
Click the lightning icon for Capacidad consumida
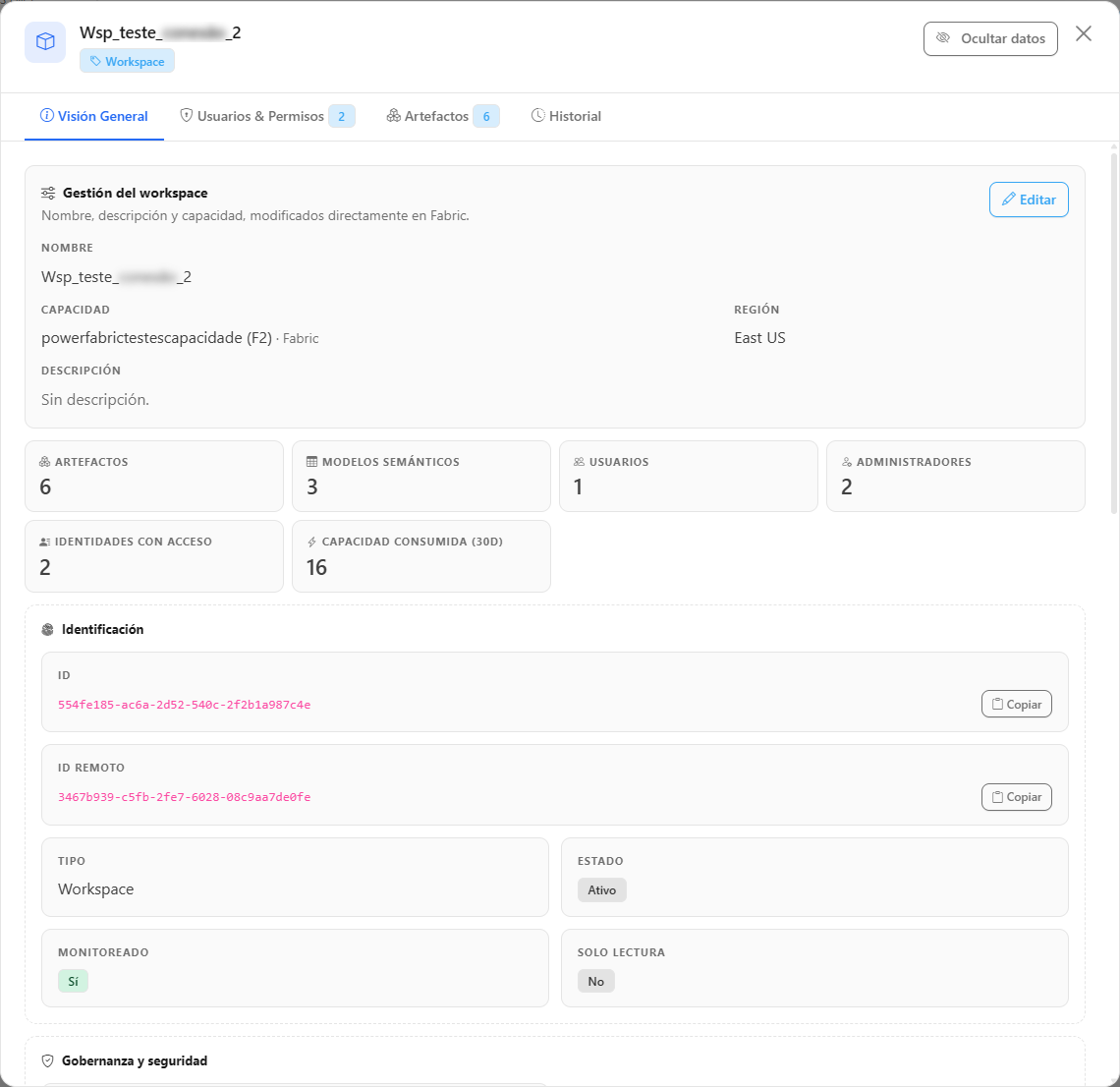[x=311, y=542]
